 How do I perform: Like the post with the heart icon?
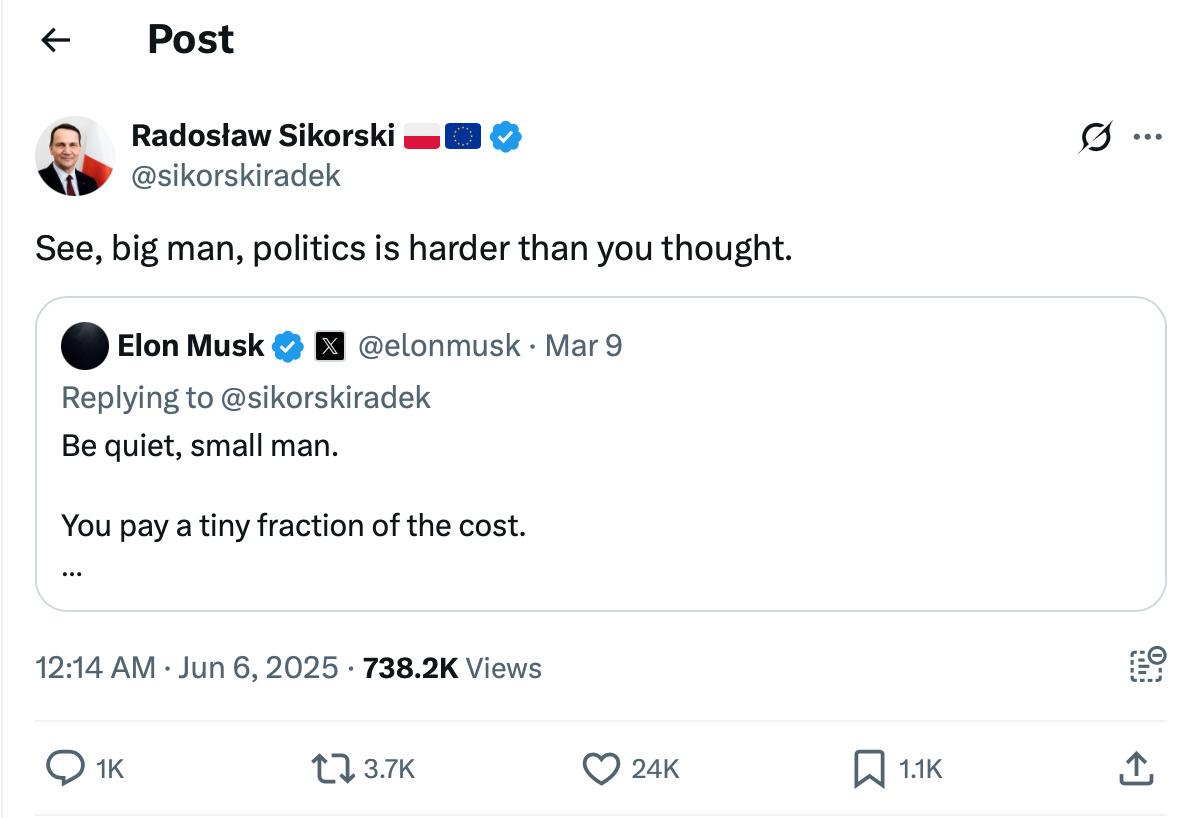601,768
